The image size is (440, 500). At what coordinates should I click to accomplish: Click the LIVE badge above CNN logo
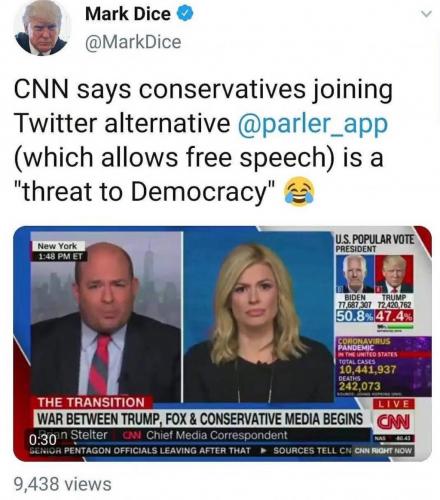(393, 404)
